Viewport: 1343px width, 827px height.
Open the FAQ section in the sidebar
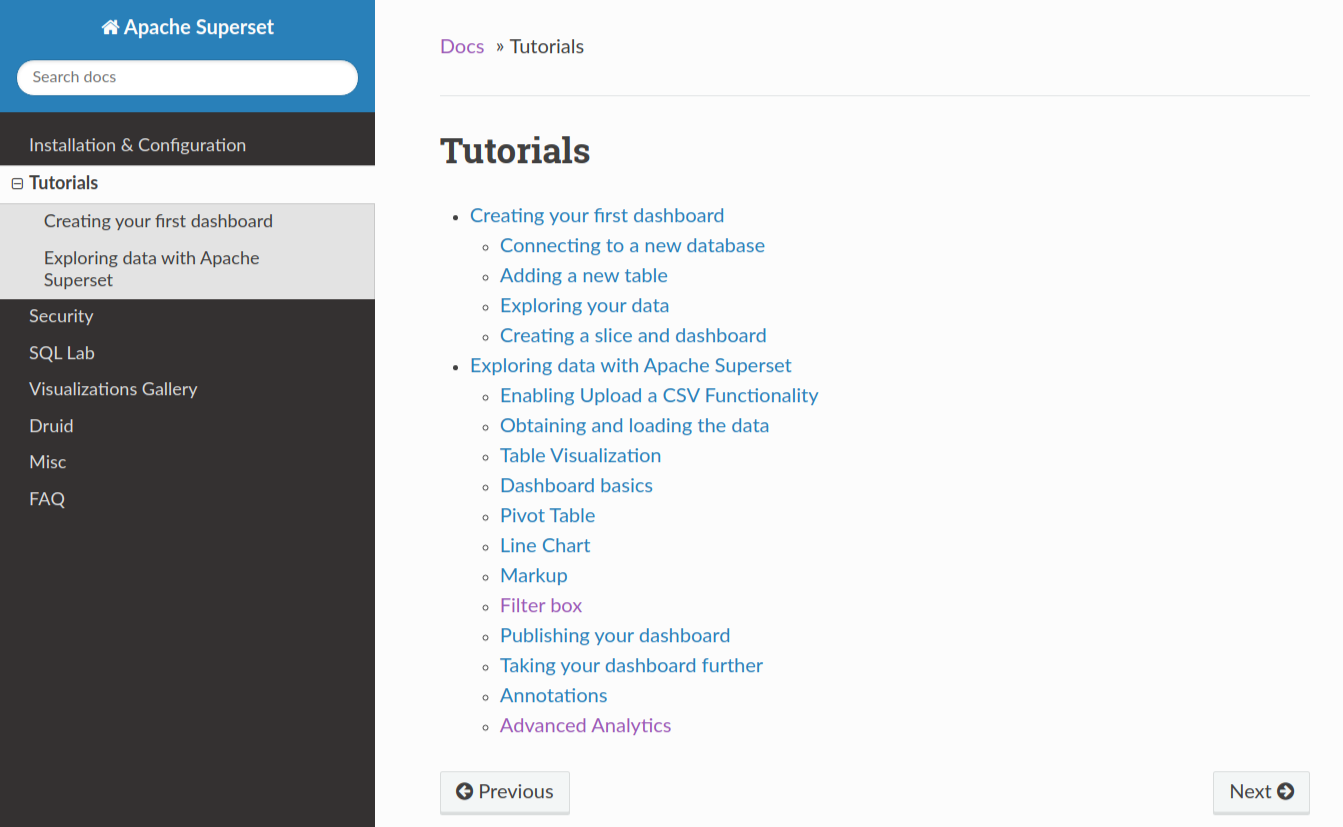coord(187,499)
